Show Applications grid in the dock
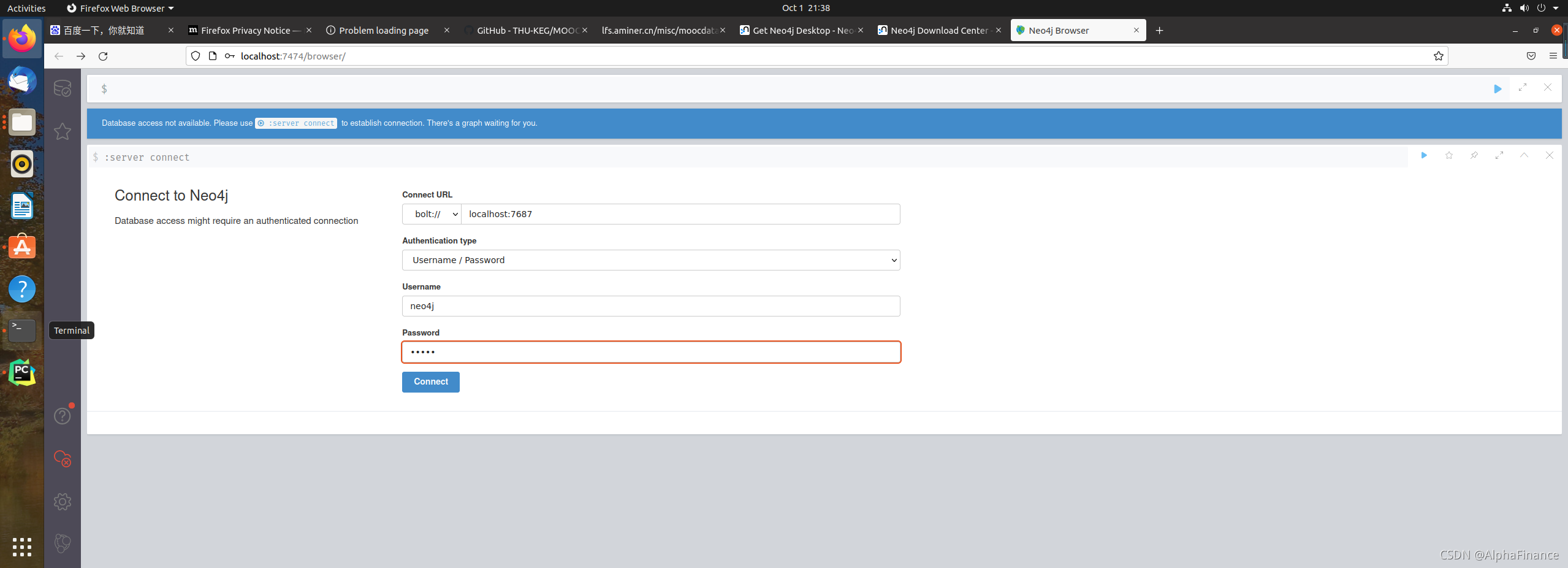Screen dimensions: 1568x568 (22, 547)
